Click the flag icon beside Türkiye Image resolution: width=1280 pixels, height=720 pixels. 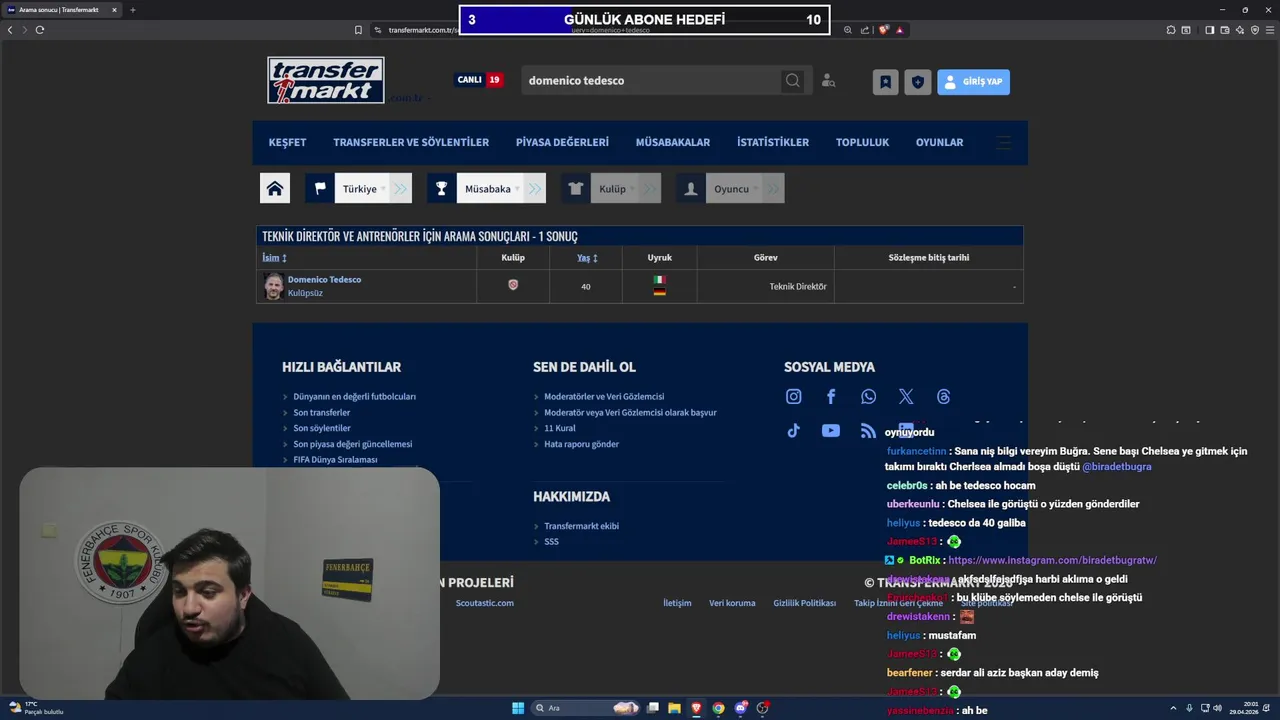320,188
